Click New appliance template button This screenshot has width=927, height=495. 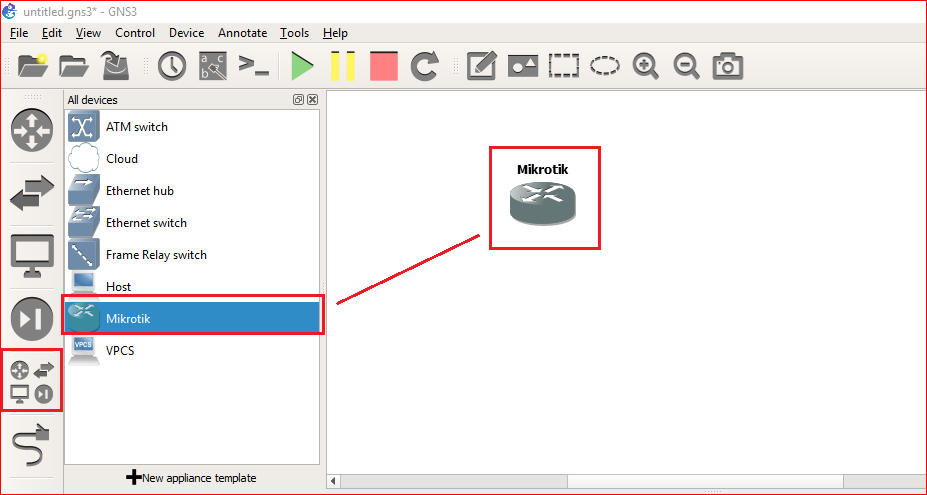click(x=192, y=478)
